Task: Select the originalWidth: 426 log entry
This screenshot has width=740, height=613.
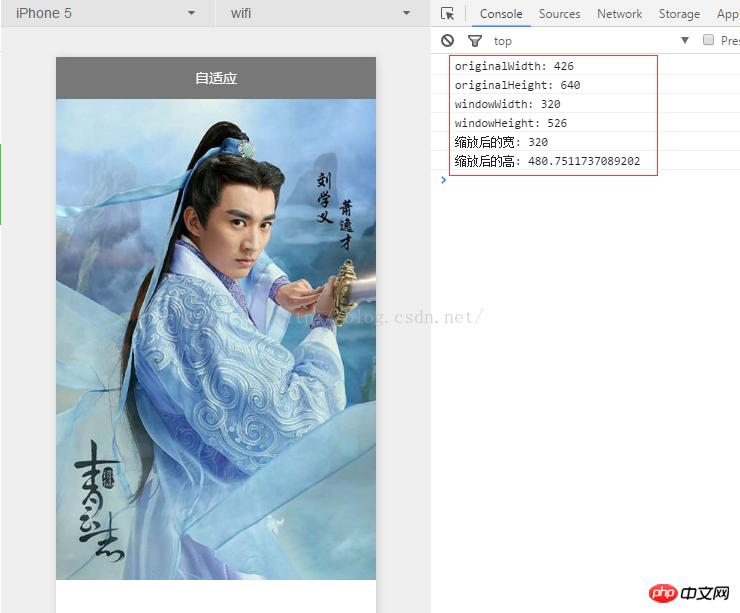Action: click(x=514, y=66)
